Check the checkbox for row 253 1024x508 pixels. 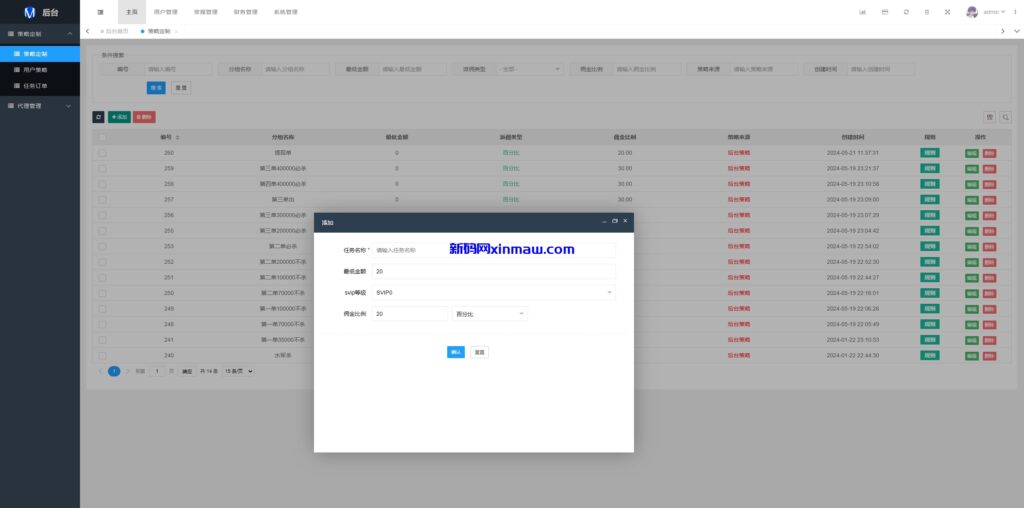click(103, 246)
